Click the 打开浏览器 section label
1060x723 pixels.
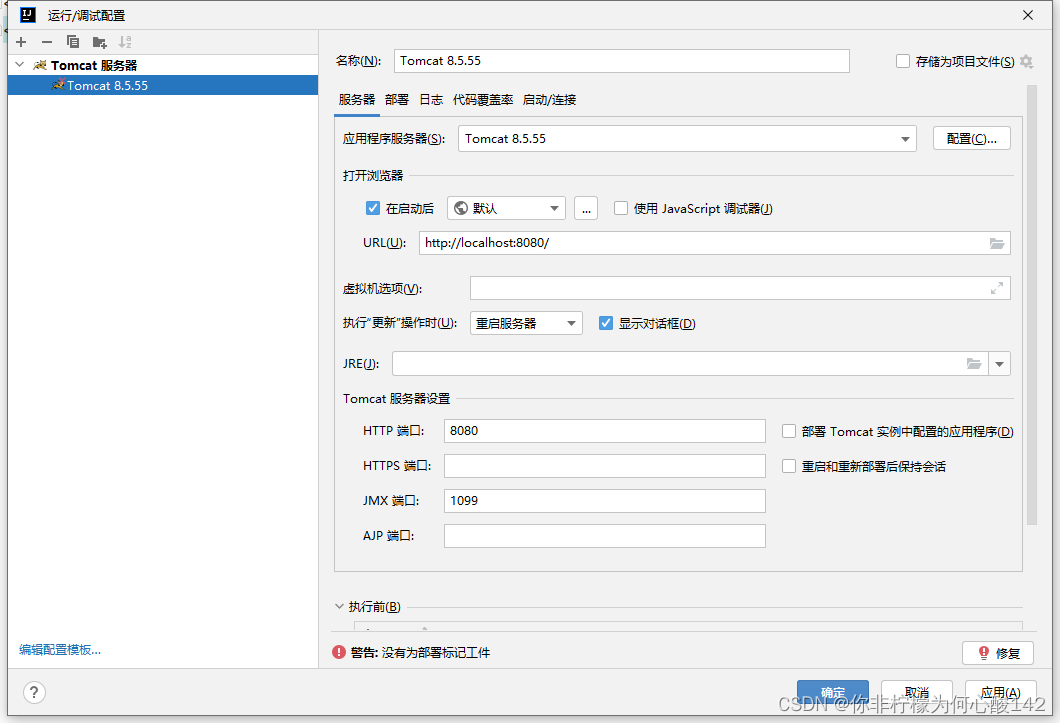(x=373, y=176)
